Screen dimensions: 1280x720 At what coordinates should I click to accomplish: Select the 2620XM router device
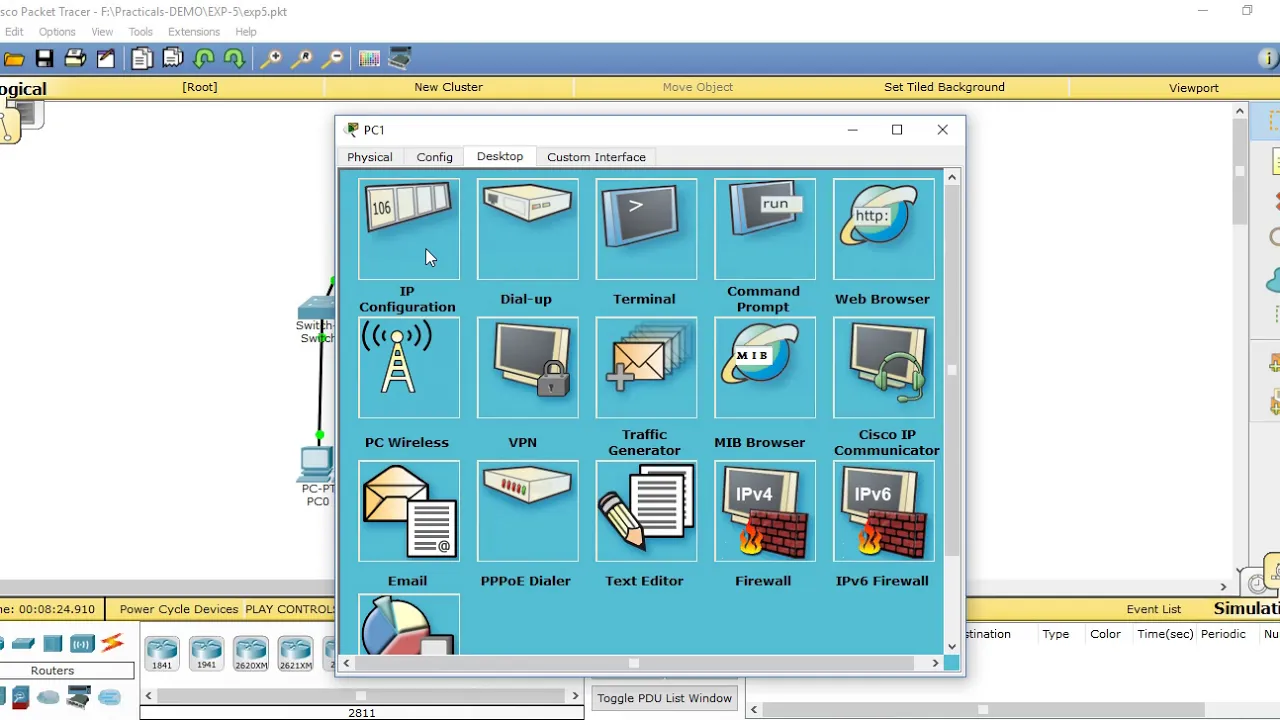tap(251, 654)
